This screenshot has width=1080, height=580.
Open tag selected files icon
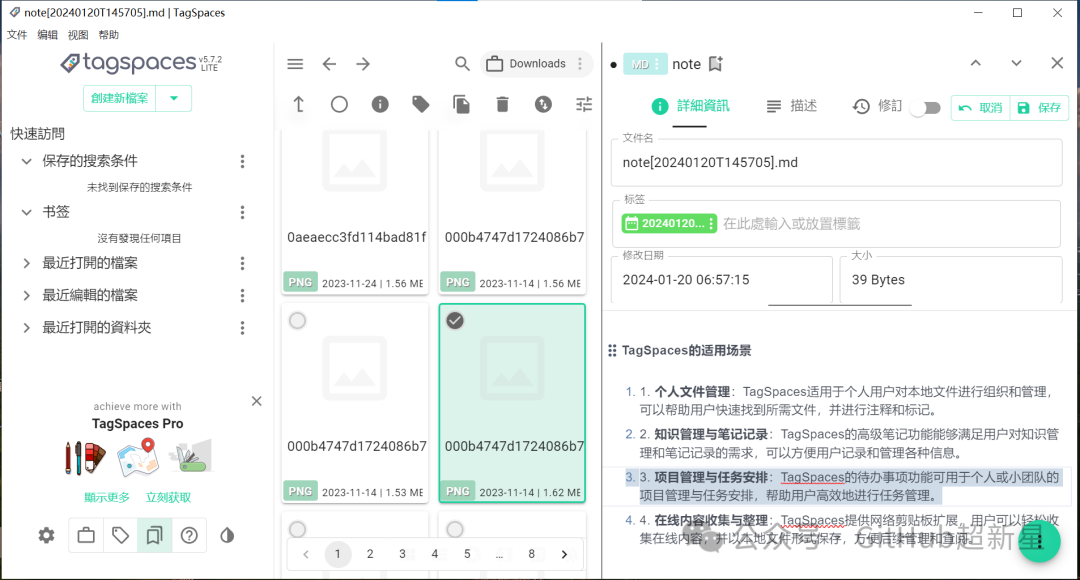[420, 104]
